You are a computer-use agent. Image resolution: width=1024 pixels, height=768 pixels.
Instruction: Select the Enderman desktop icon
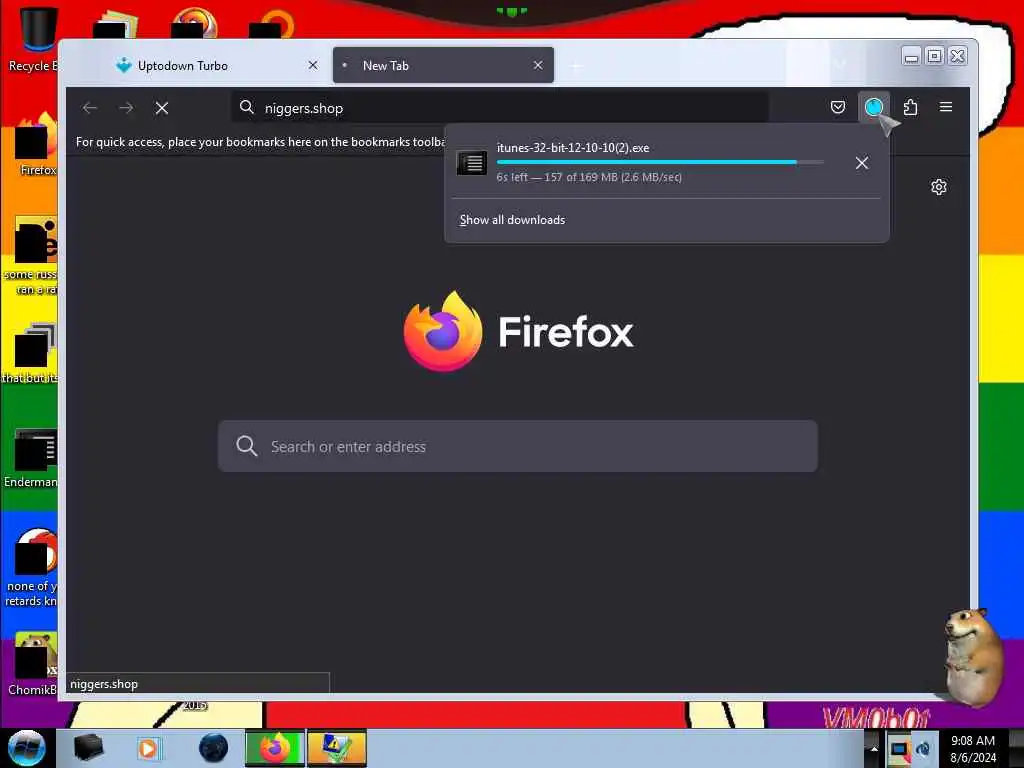coord(31,458)
